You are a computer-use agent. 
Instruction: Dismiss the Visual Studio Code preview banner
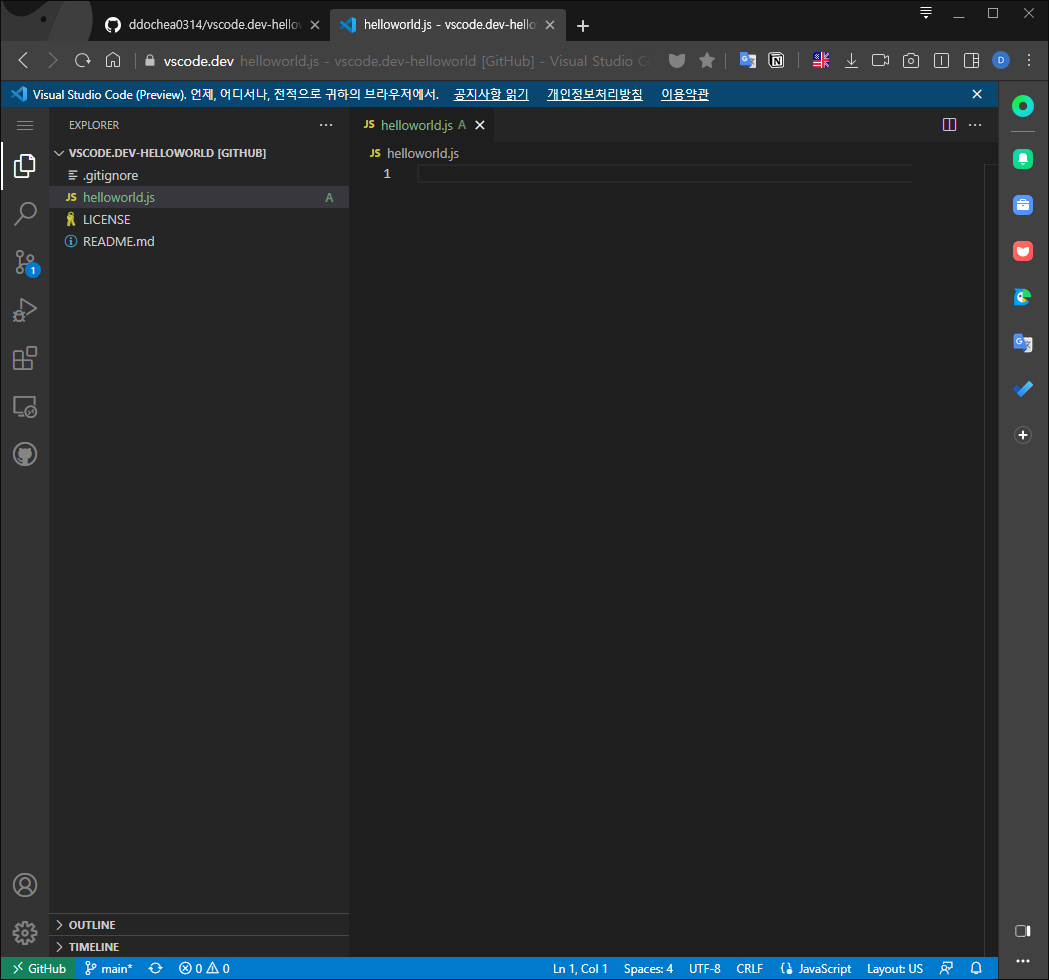tap(977, 94)
